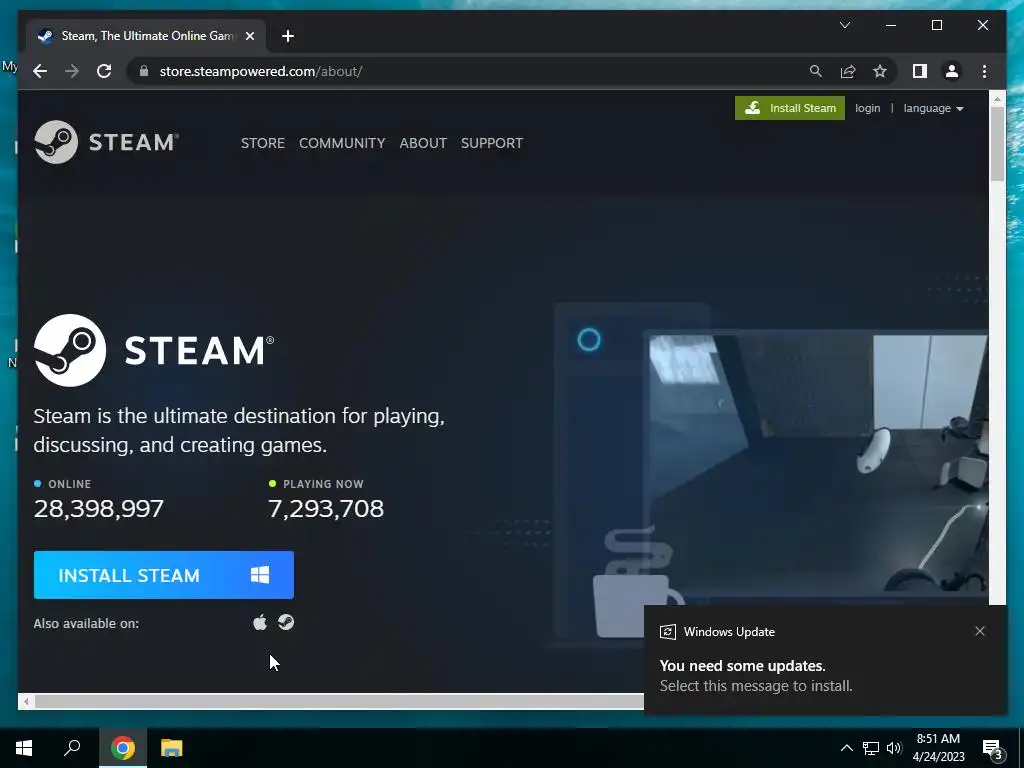Open the ABOUT menu item
The image size is (1024, 768).
click(x=423, y=143)
